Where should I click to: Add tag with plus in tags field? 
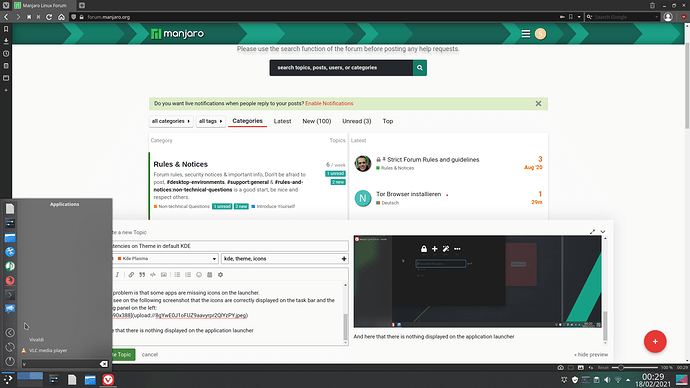(x=344, y=259)
